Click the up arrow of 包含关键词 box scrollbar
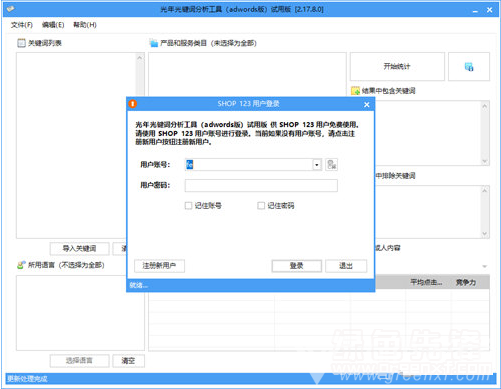 pyautogui.click(x=485, y=106)
